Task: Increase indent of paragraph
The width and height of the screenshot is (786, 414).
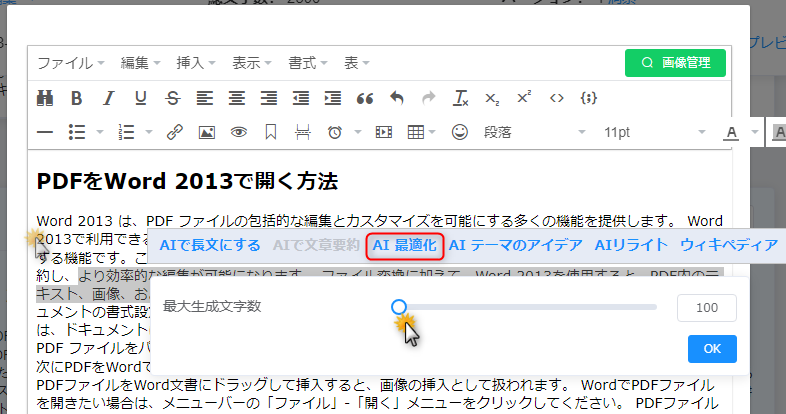Action: (x=333, y=98)
